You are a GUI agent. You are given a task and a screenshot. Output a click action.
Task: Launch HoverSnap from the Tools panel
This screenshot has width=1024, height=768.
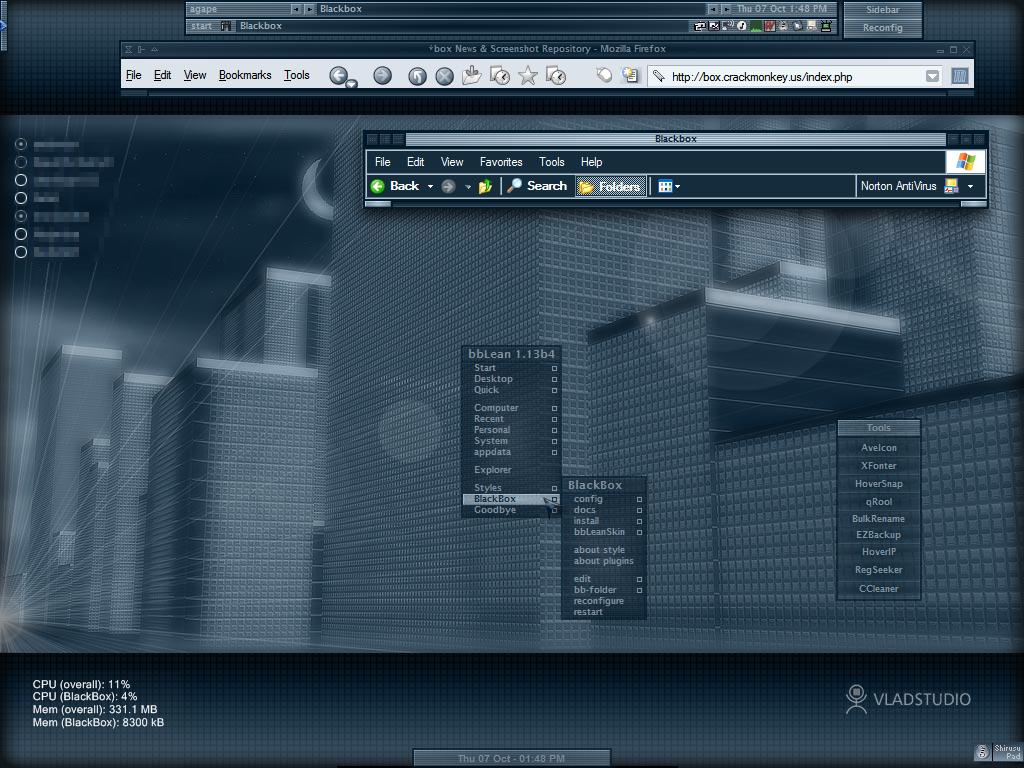point(879,484)
